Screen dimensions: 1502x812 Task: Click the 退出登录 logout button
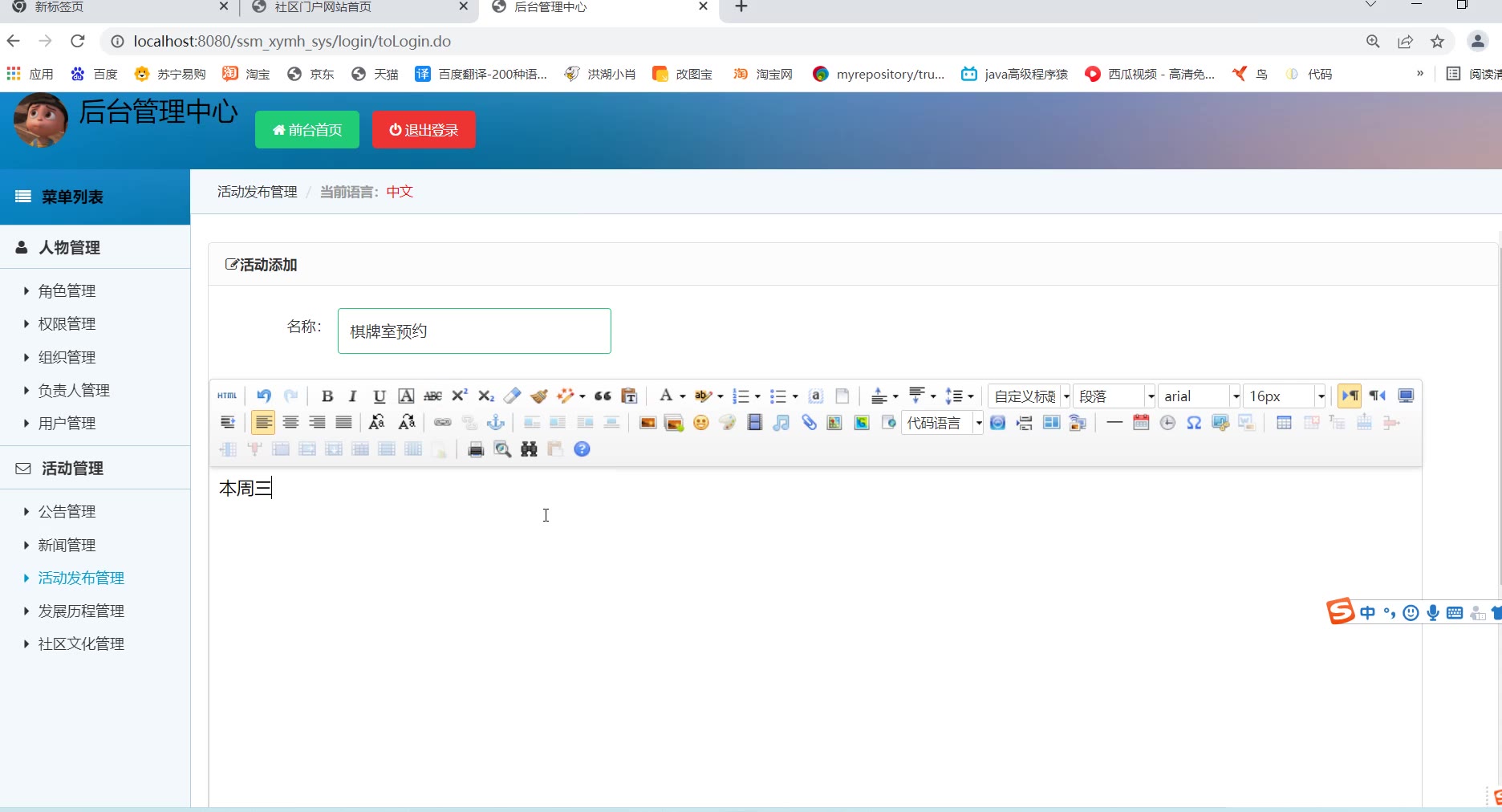(424, 130)
